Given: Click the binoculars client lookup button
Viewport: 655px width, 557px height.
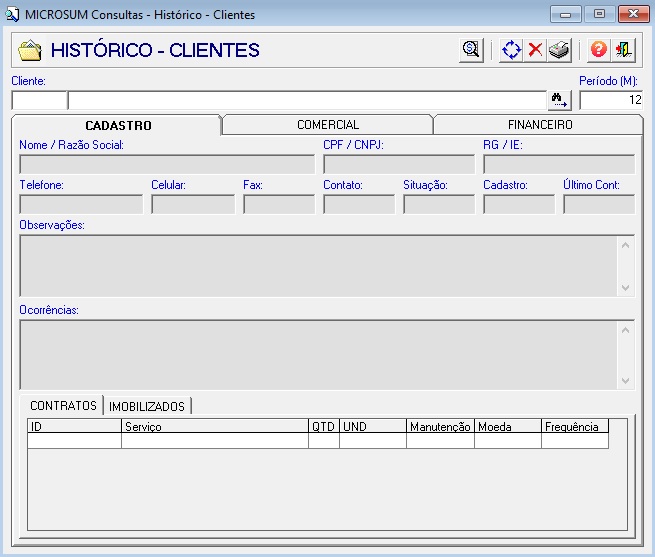Looking at the screenshot, I should 559,100.
